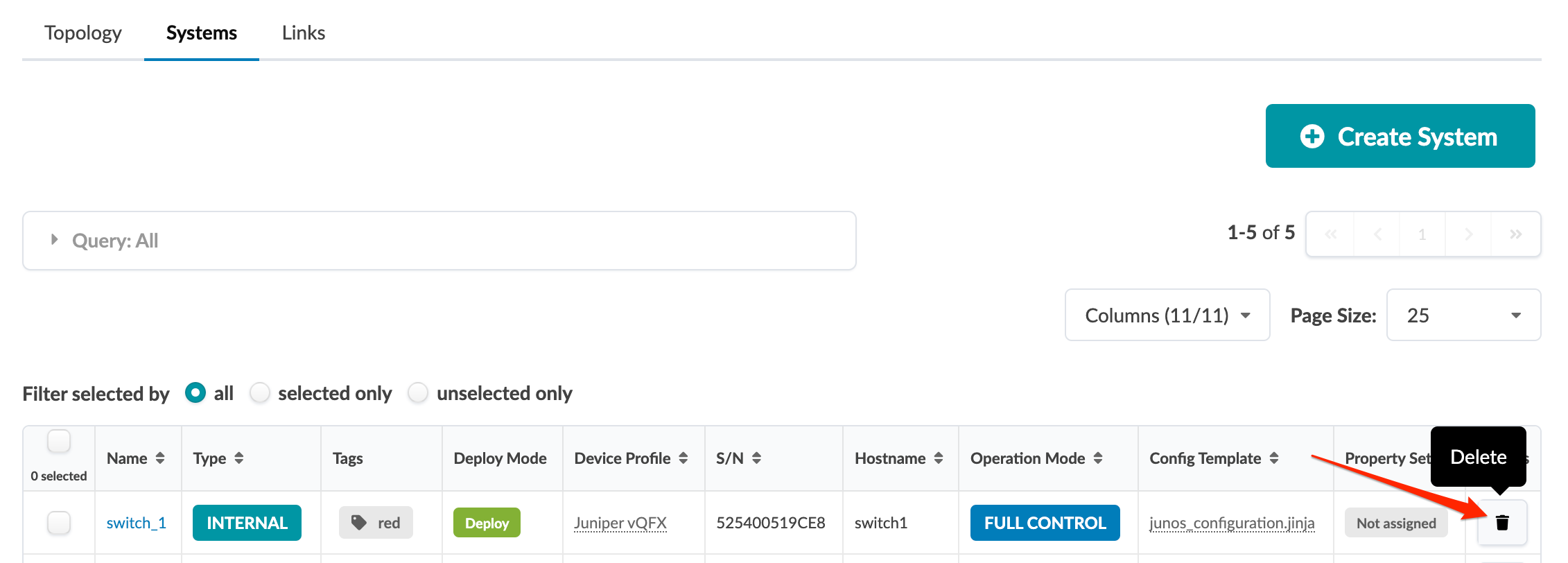Sort by S/N column arrows

(757, 458)
